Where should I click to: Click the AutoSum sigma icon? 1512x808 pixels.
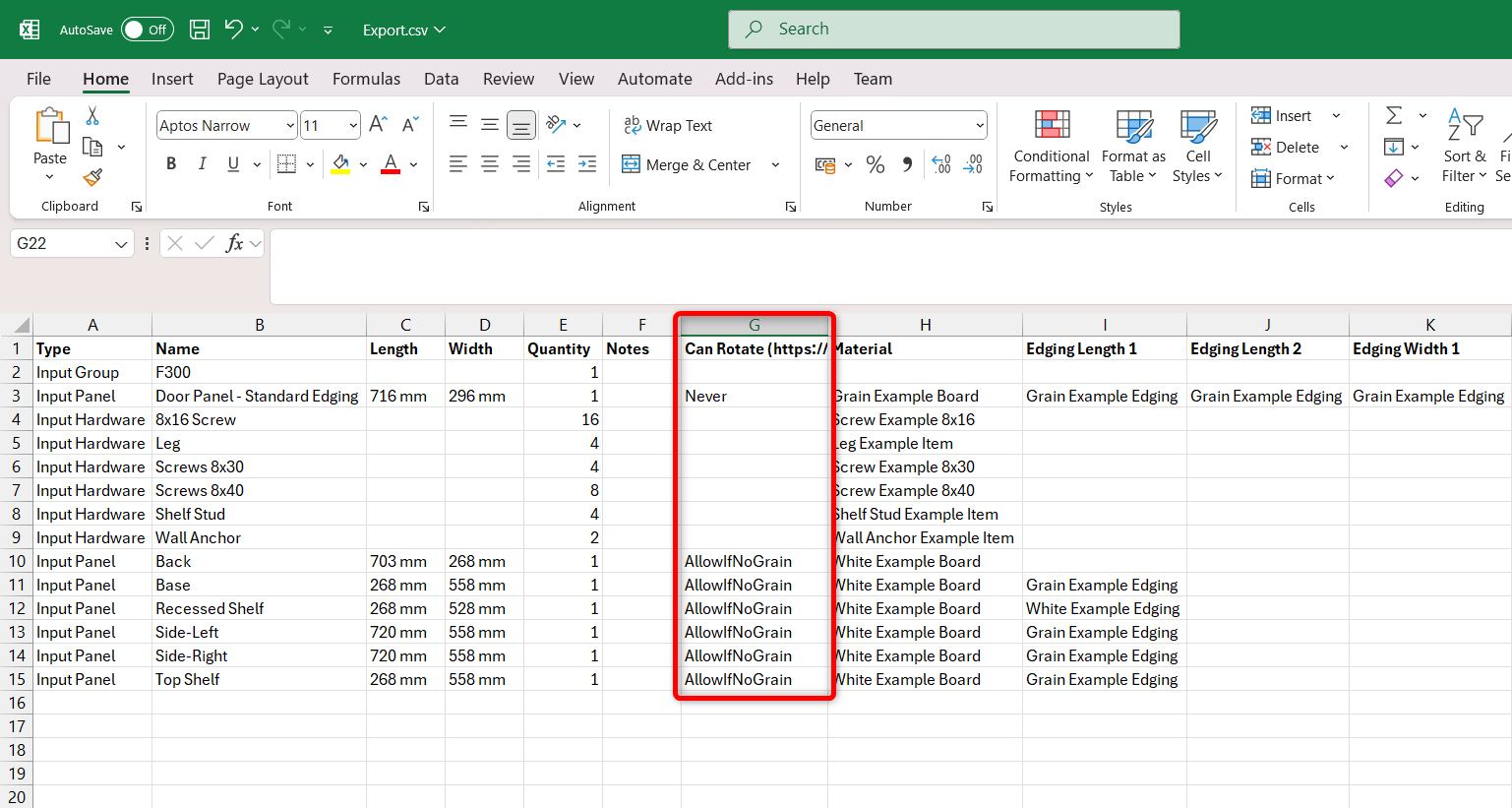tap(1394, 116)
